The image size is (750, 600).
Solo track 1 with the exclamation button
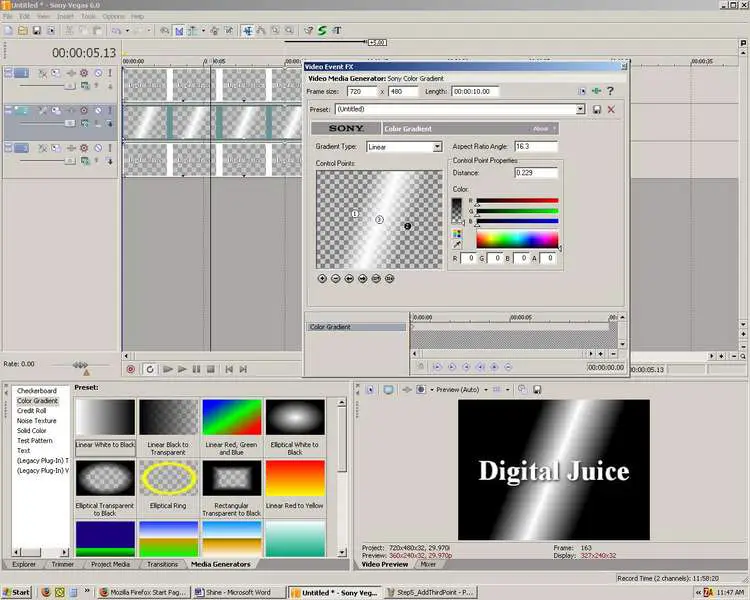click(110, 73)
